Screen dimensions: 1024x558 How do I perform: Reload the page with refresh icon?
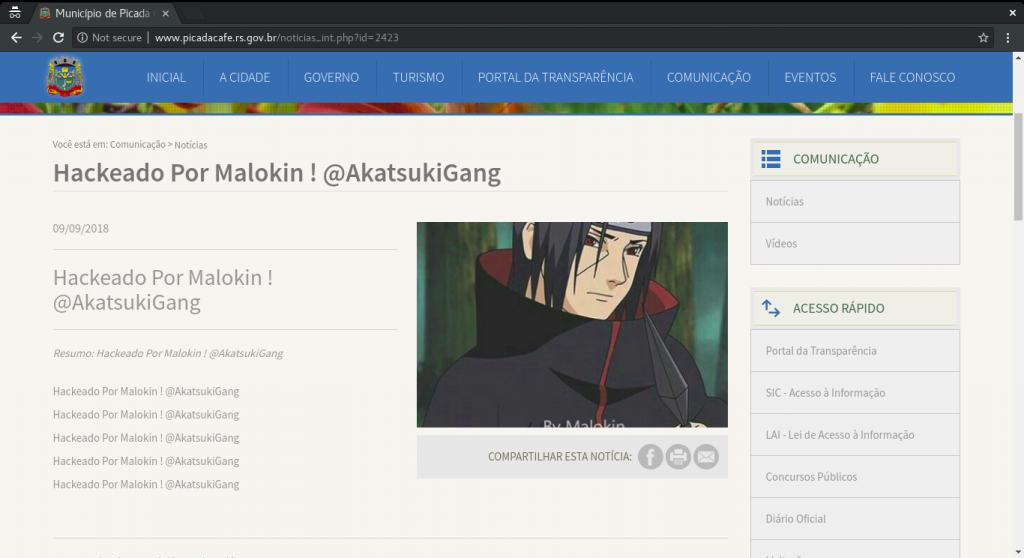(58, 38)
